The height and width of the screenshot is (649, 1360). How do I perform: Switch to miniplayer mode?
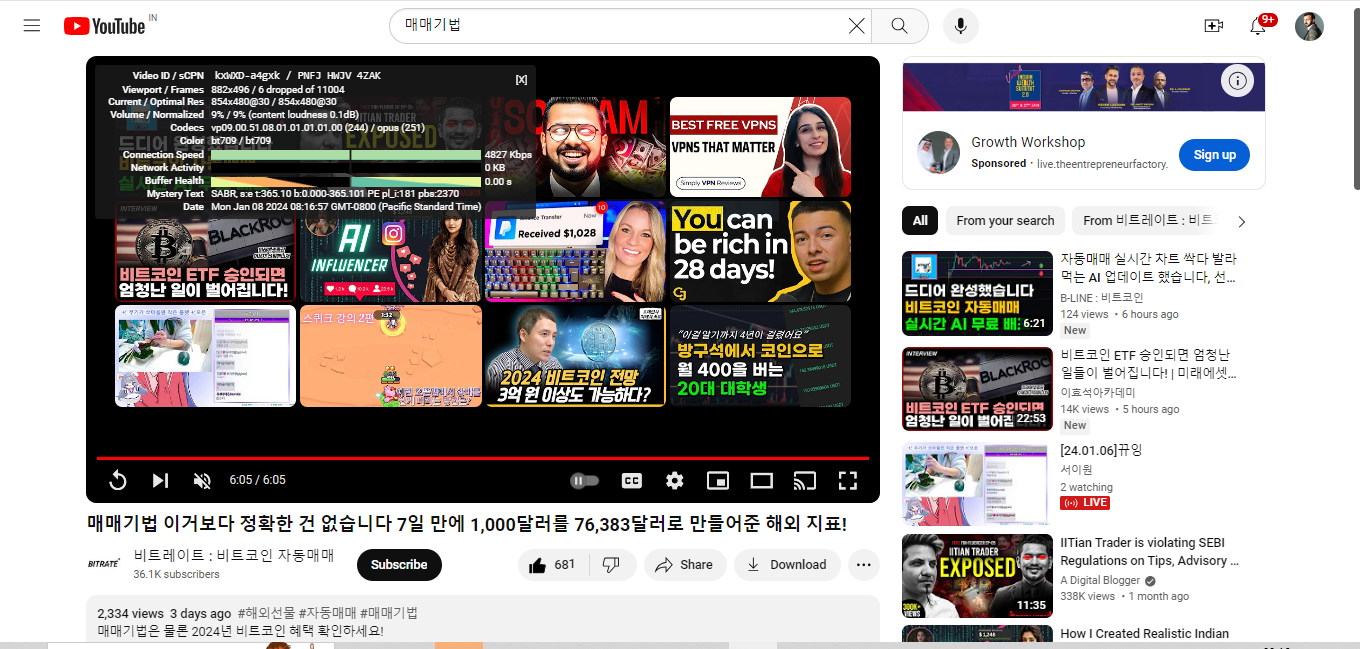718,481
